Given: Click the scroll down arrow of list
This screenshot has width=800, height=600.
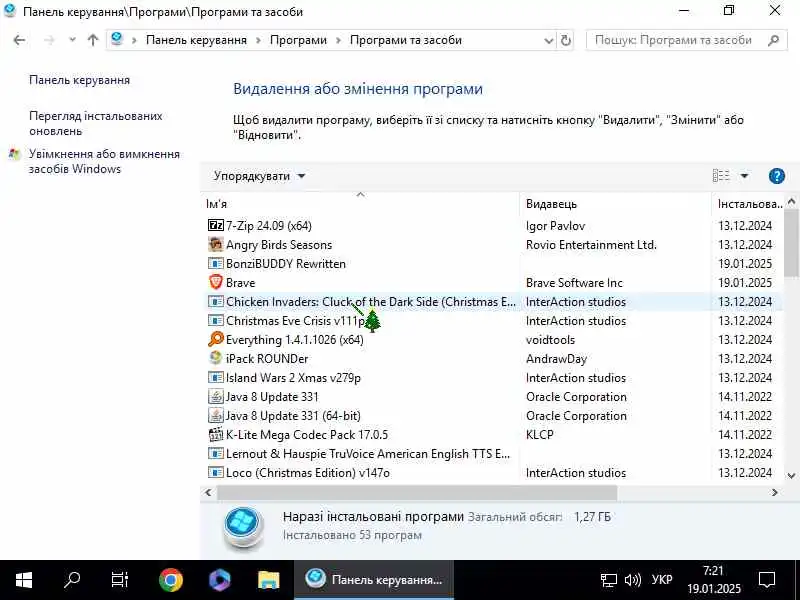Looking at the screenshot, I should point(791,476).
